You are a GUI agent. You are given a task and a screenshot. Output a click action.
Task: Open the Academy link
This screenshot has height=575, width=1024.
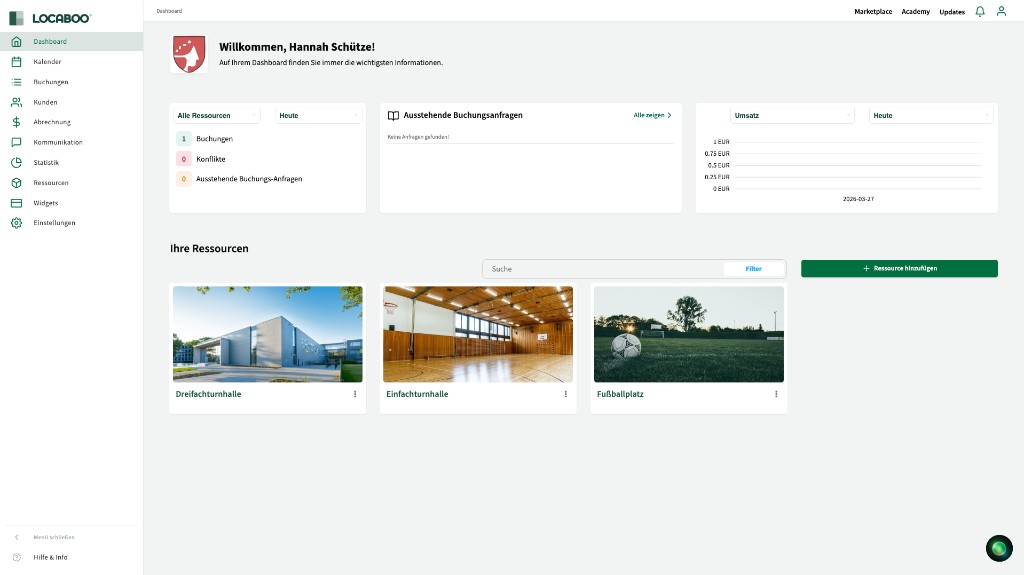pyautogui.click(x=916, y=11)
